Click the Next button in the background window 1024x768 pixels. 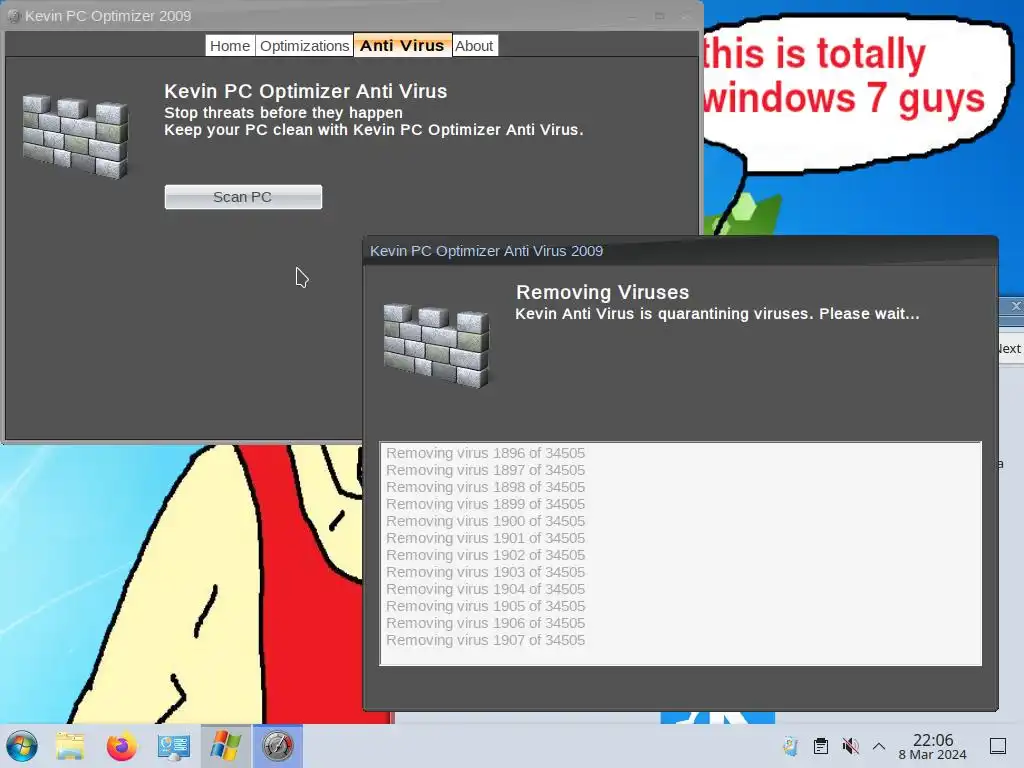[1010, 349]
